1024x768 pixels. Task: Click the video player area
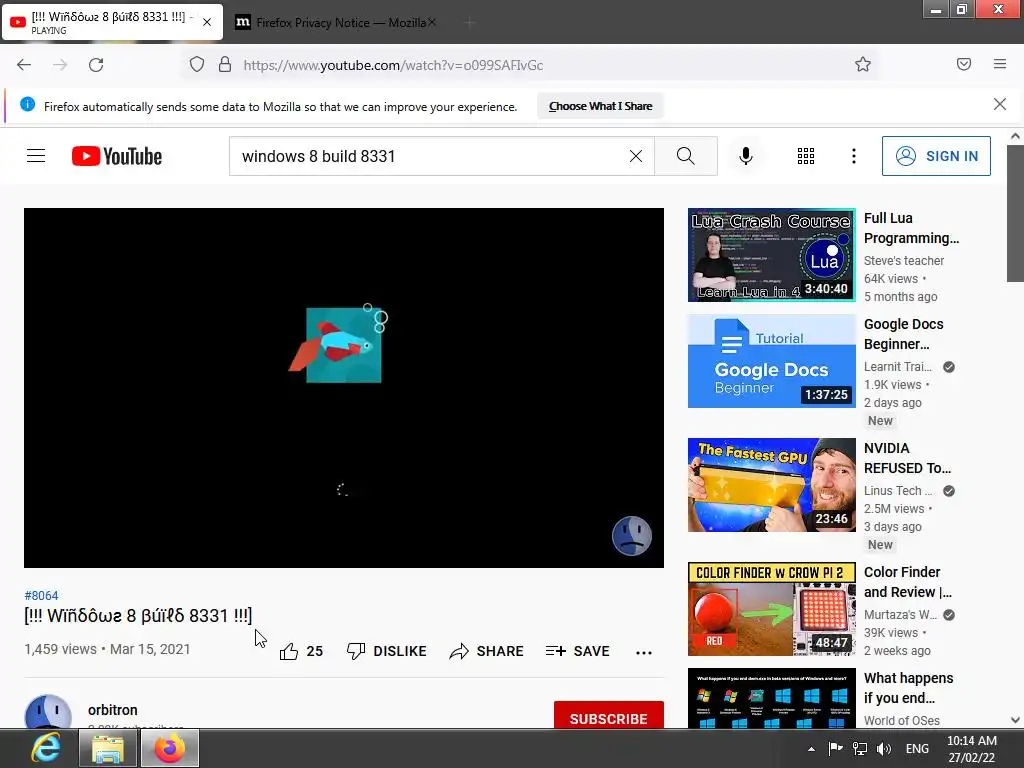pos(344,388)
